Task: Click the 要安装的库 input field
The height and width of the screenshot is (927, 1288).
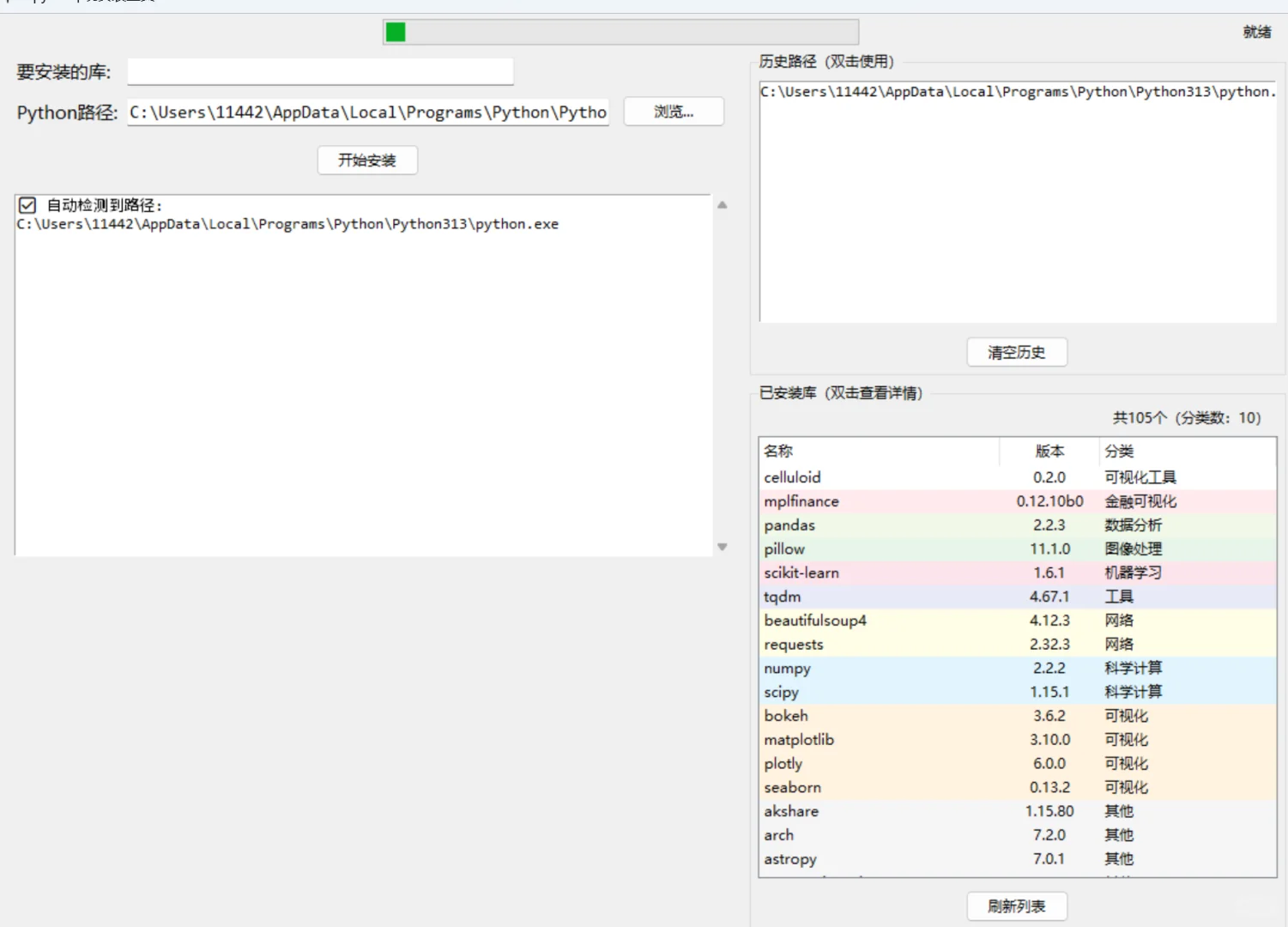Action: tap(320, 71)
